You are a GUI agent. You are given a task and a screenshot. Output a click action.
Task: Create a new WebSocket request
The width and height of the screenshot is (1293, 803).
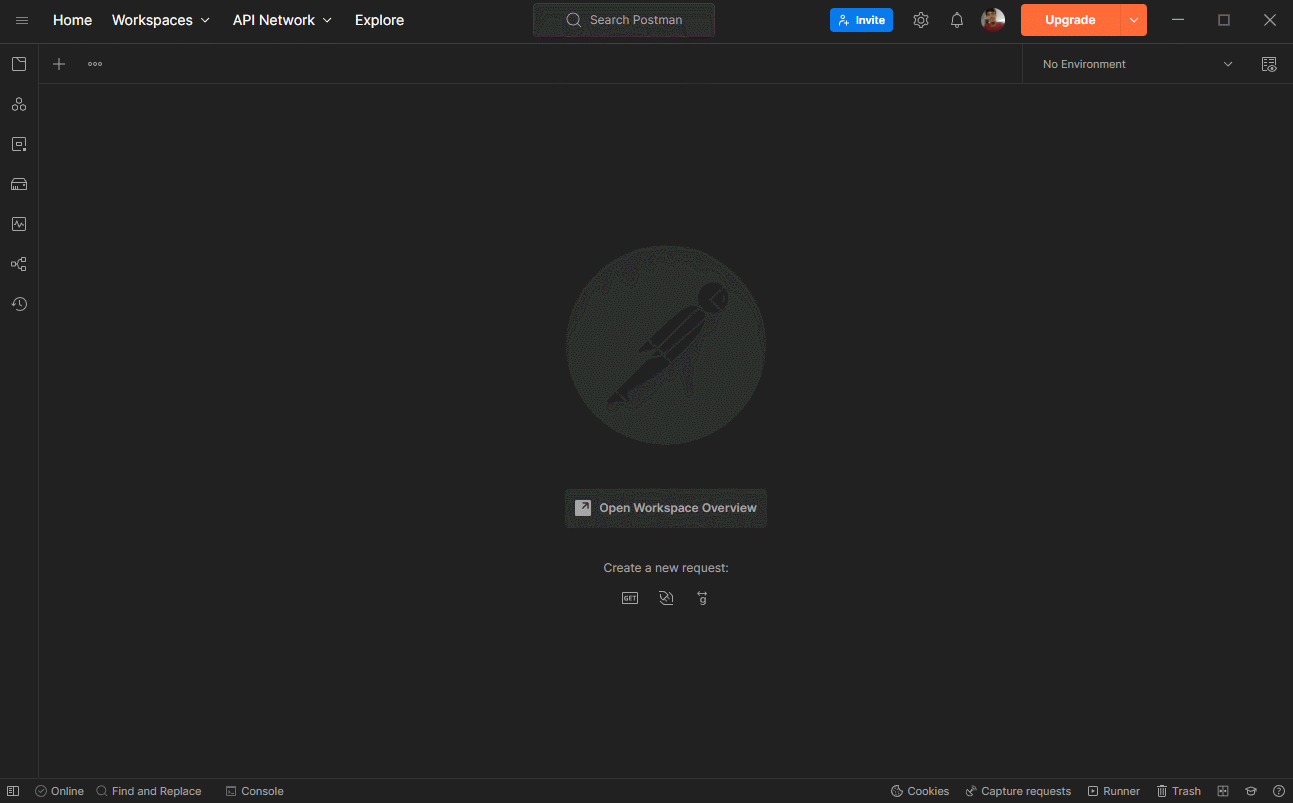666,597
